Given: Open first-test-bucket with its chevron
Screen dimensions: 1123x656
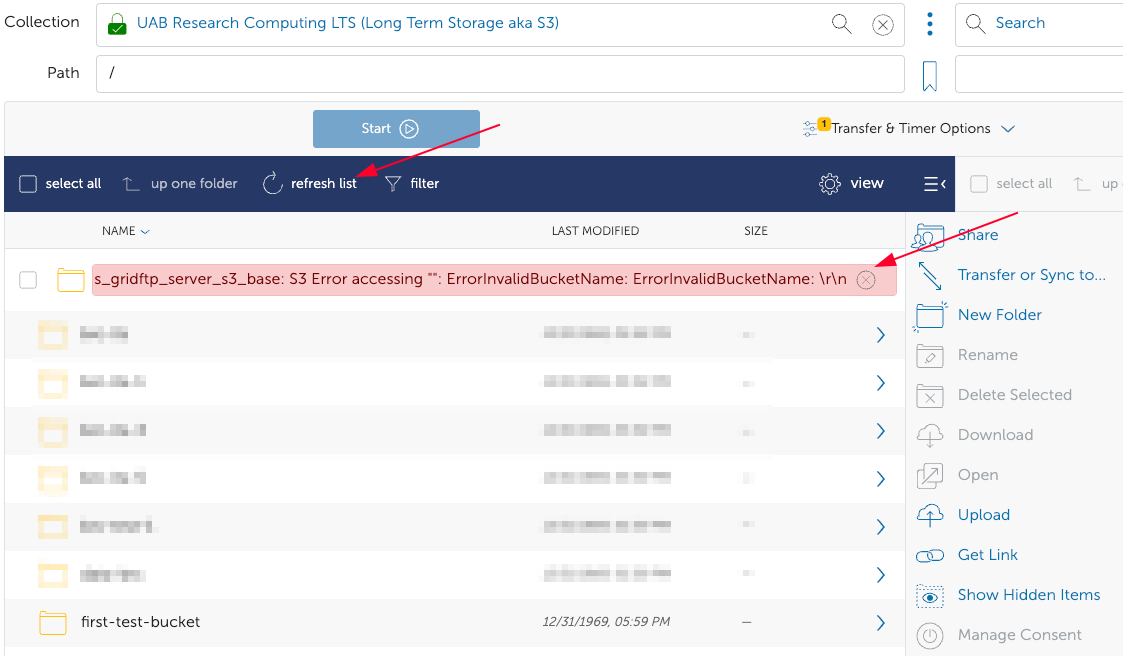Looking at the screenshot, I should (880, 623).
